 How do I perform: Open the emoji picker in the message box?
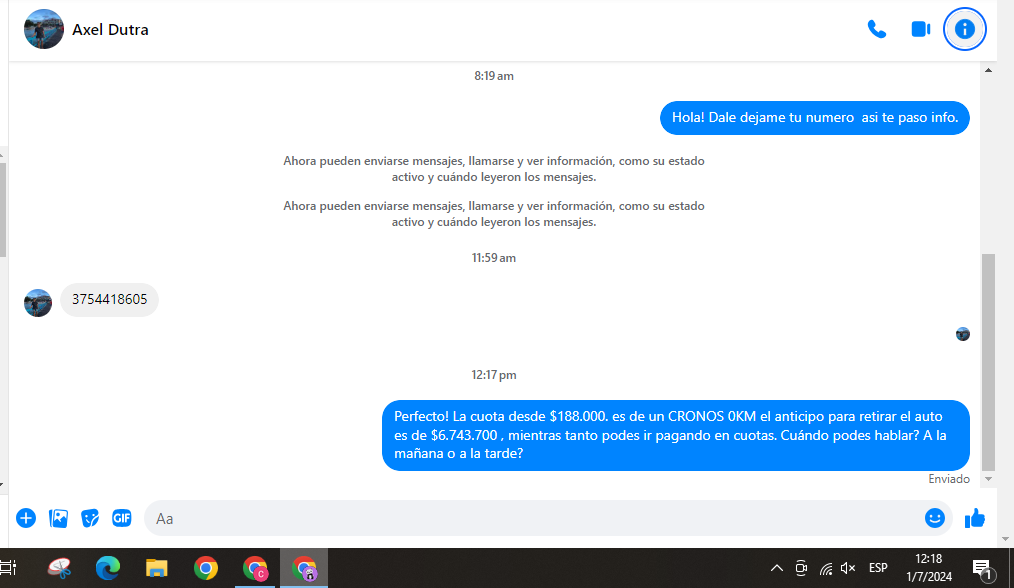(x=934, y=518)
